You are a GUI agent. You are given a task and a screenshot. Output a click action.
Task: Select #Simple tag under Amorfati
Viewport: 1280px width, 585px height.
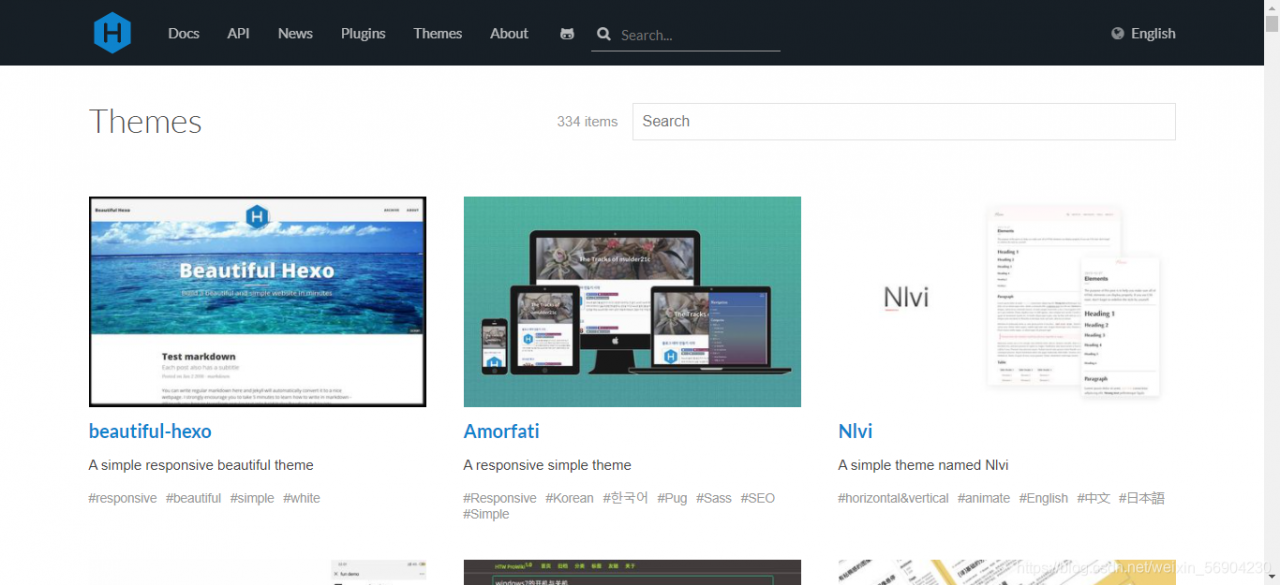pyautogui.click(x=486, y=514)
